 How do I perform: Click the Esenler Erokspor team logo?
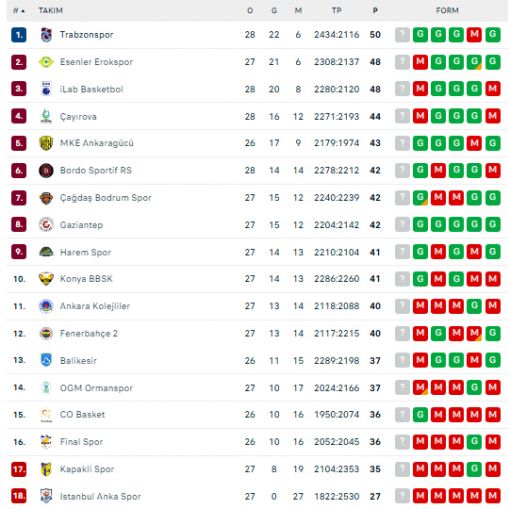tap(46, 62)
